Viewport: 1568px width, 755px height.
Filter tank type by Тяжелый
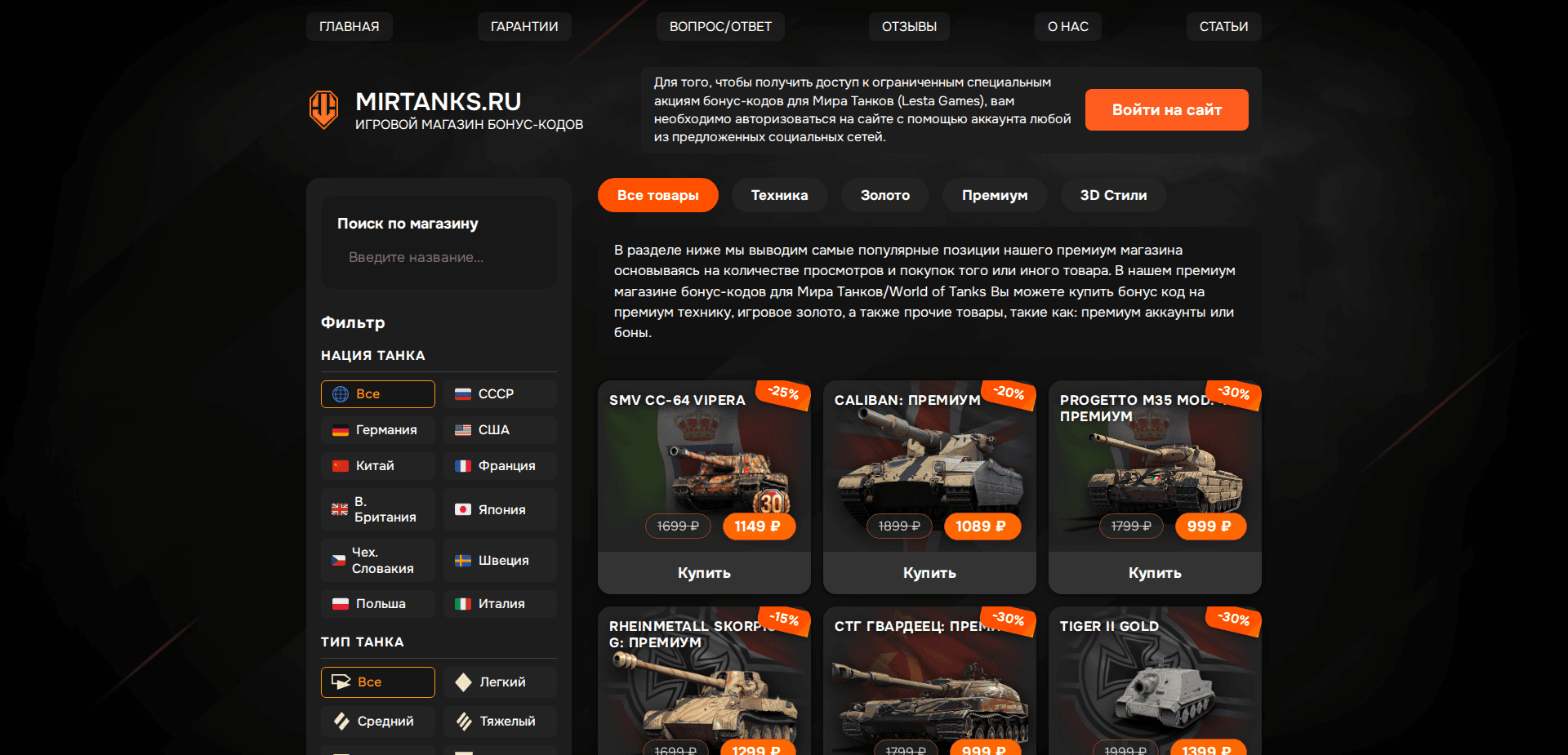(x=500, y=722)
